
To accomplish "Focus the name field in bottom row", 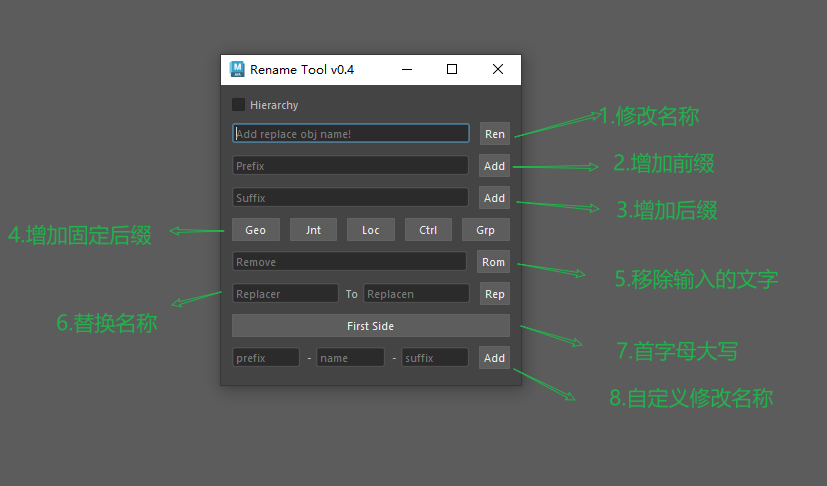I will click(x=350, y=358).
